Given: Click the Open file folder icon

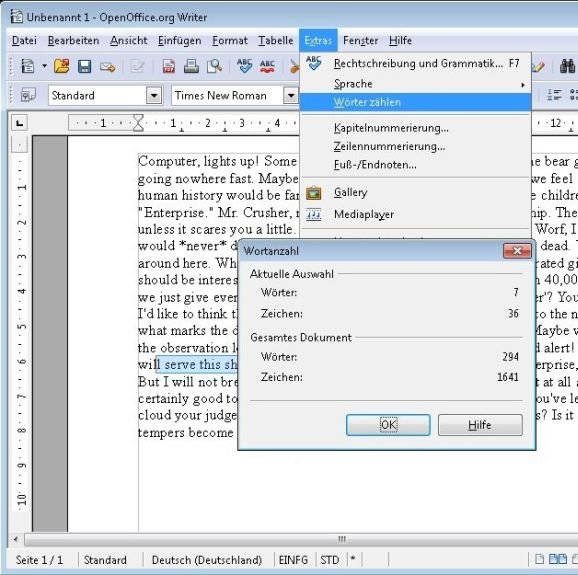Looking at the screenshot, I should coord(62,66).
